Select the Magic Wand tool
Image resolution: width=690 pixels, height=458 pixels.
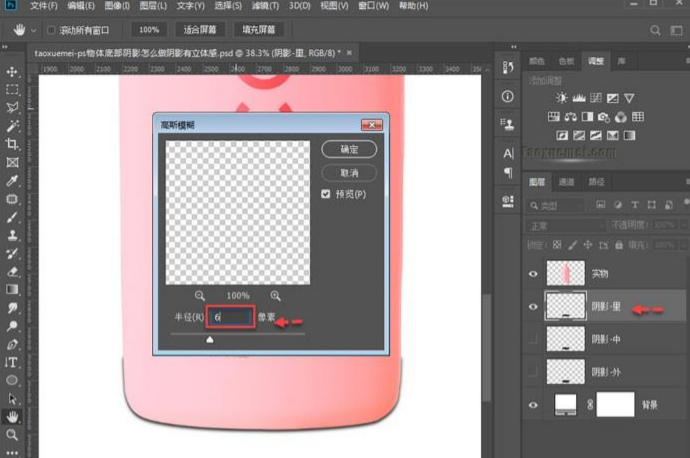pyautogui.click(x=12, y=126)
